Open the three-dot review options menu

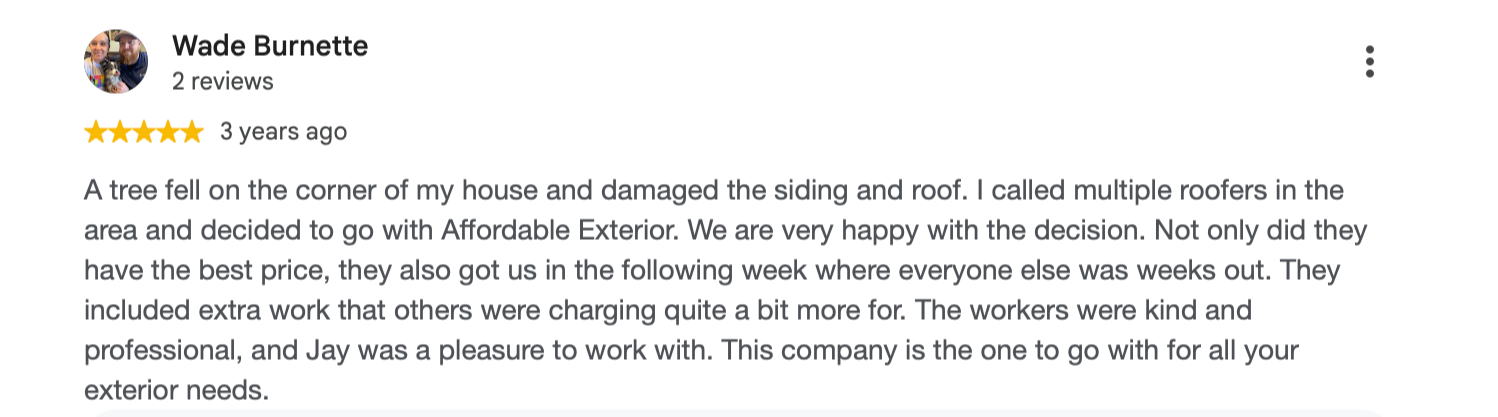(x=1369, y=62)
